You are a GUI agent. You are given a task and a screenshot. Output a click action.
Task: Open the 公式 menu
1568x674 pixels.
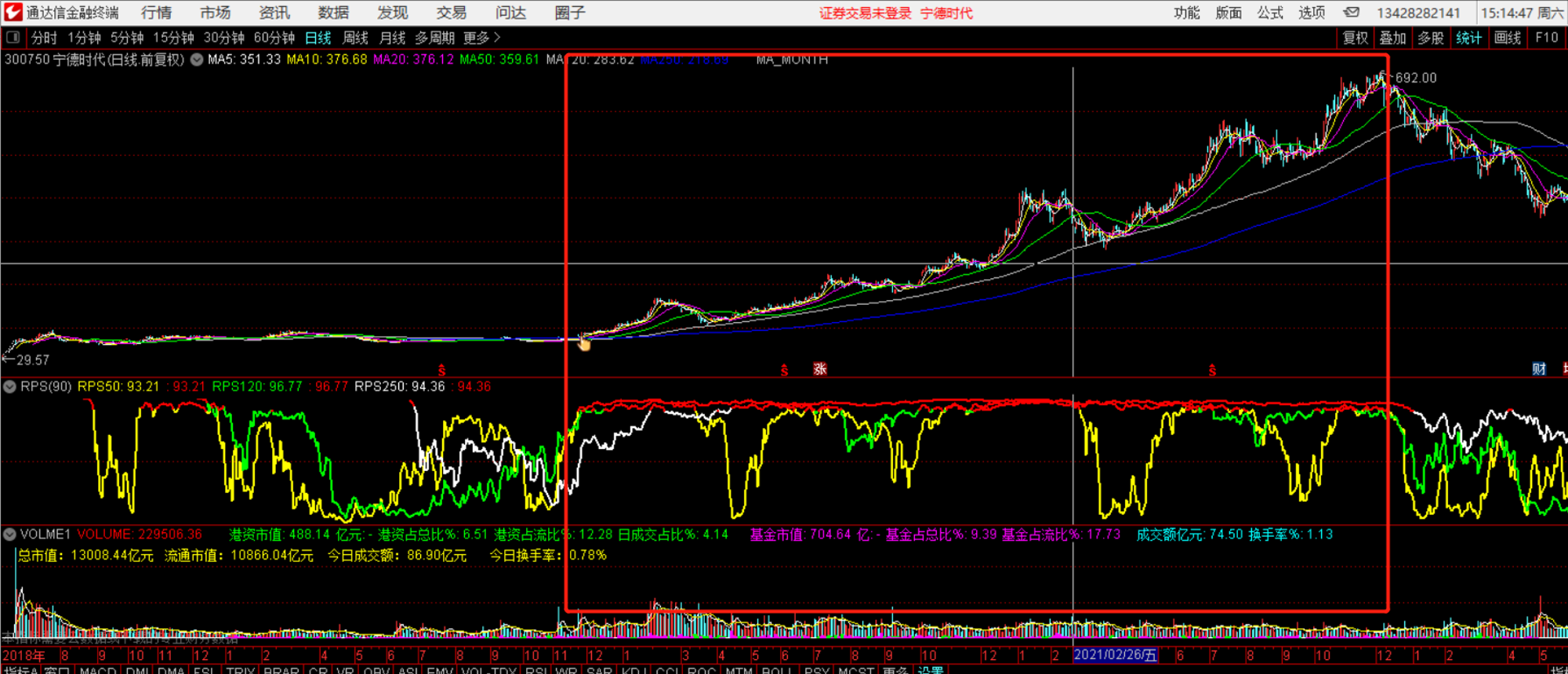1269,13
